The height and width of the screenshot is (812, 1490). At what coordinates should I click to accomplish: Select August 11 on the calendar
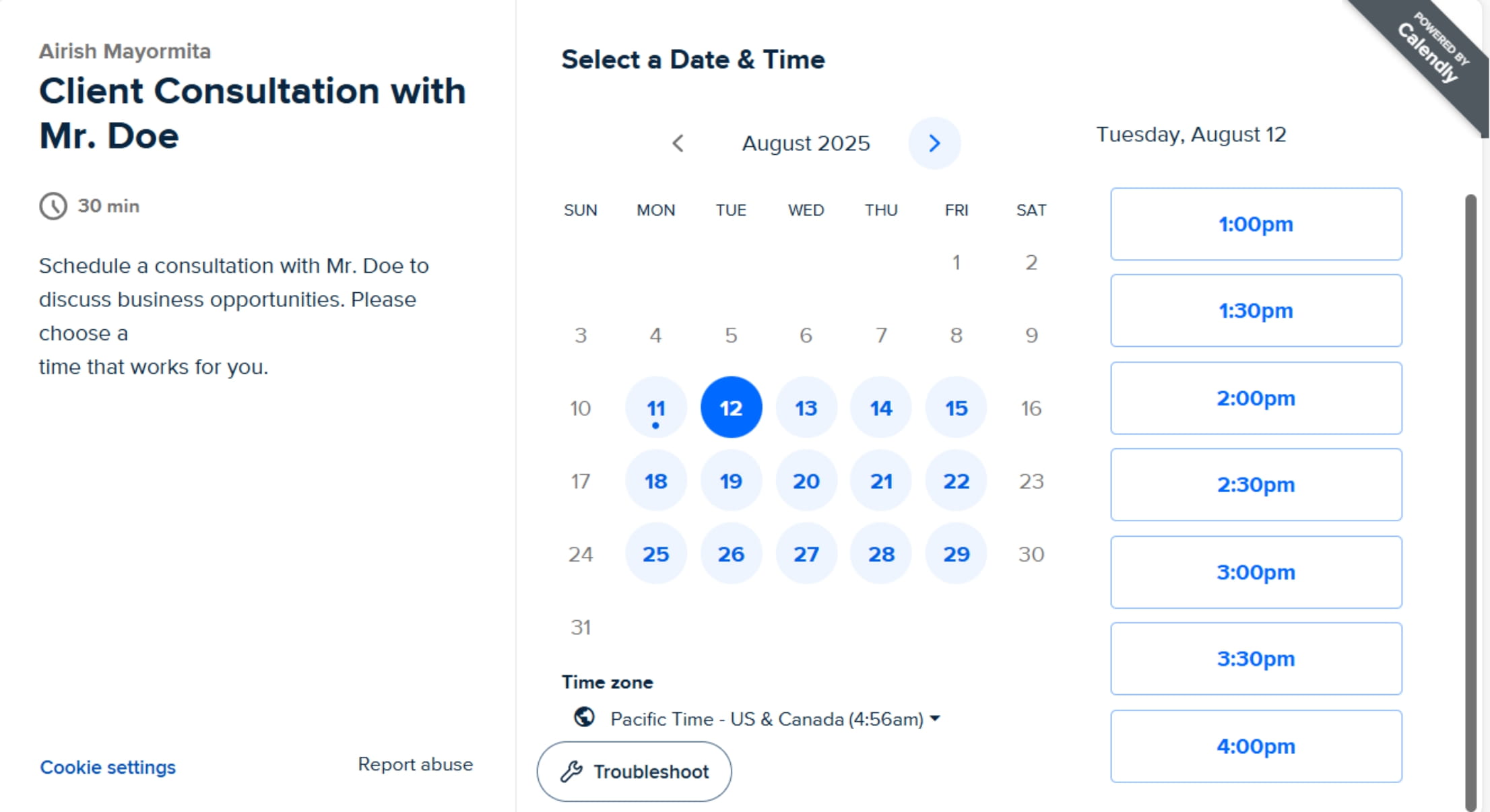[655, 408]
